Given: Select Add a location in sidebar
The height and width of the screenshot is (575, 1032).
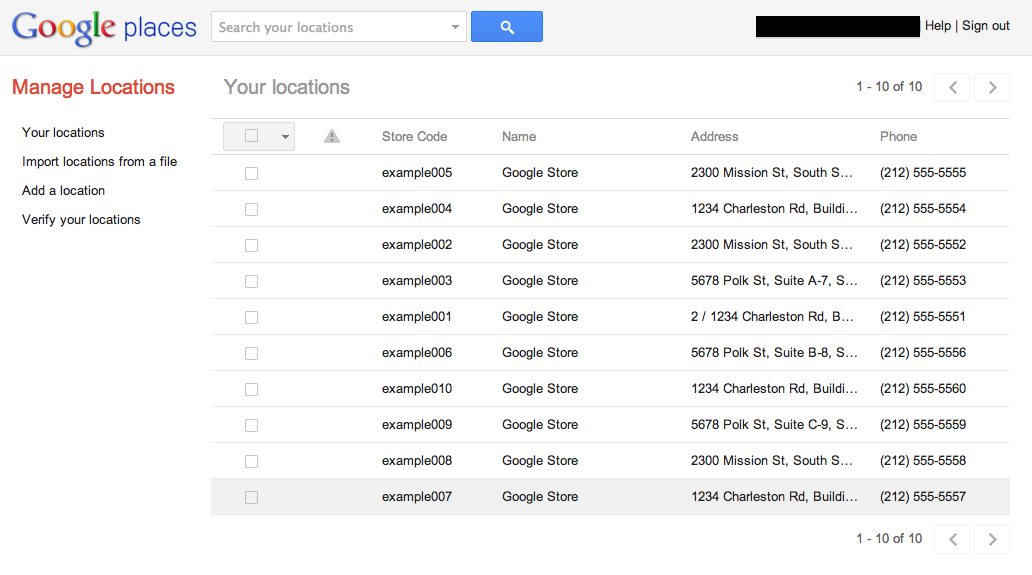Looking at the screenshot, I should coord(63,190).
